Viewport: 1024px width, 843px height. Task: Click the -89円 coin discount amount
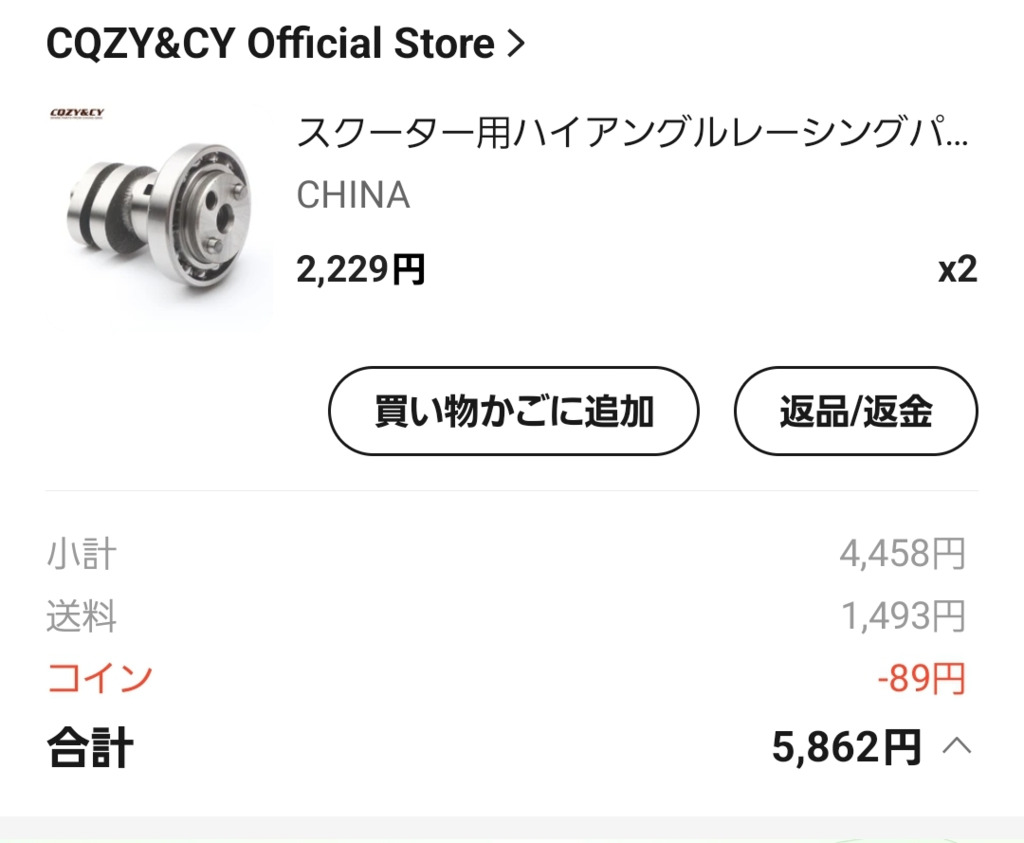pos(921,678)
